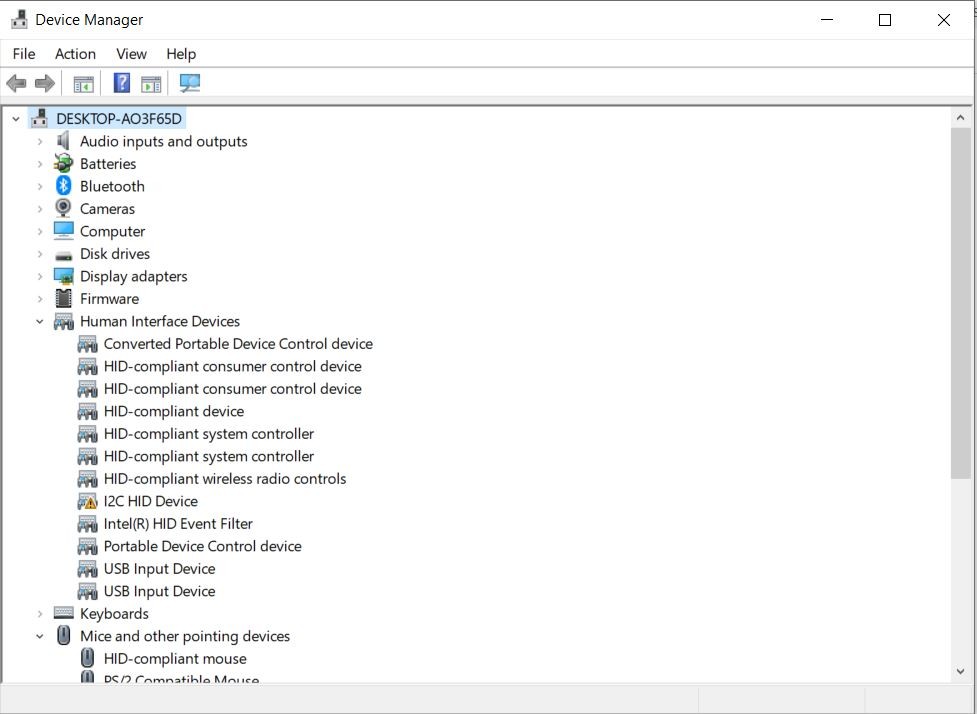Viewport: 977px width, 714px height.
Task: Select 'I2C HID Device' text label
Action: pyautogui.click(x=151, y=502)
